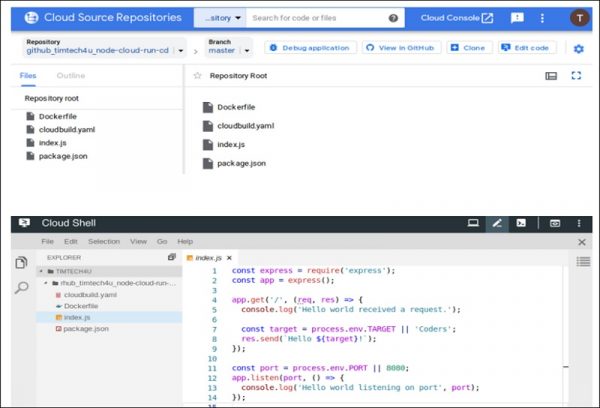Open index.js in the Repository Root list
600x408 pixels.
pos(231,145)
